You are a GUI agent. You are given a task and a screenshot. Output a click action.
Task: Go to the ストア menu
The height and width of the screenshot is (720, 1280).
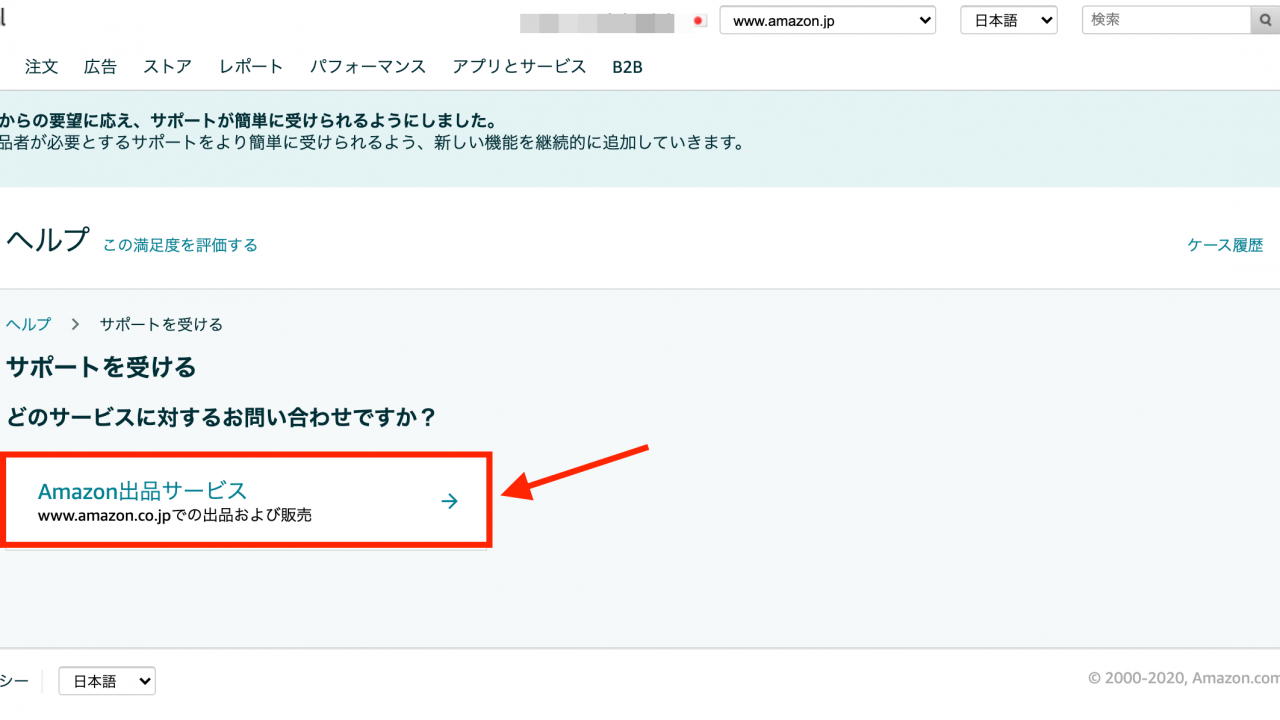(167, 67)
